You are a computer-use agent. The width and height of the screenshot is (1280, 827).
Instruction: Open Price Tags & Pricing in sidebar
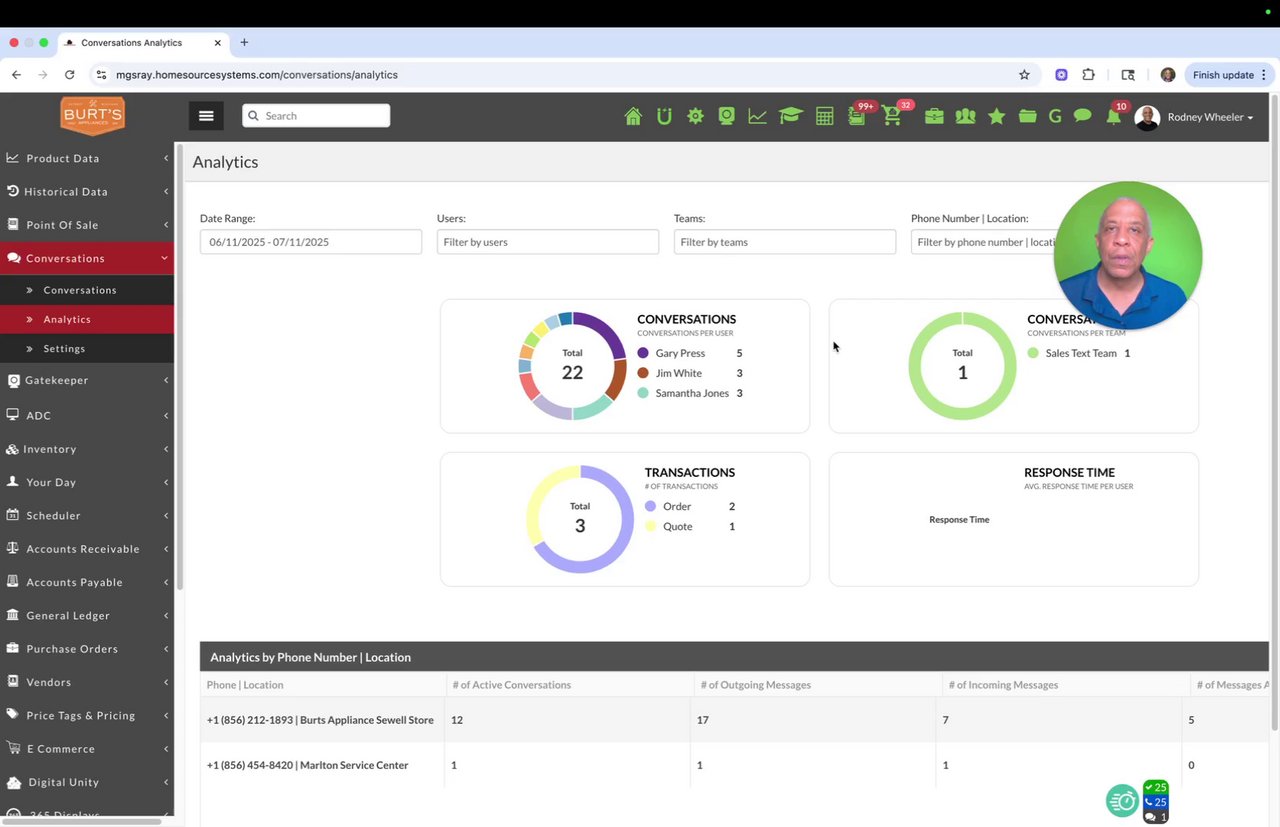pyautogui.click(x=87, y=715)
